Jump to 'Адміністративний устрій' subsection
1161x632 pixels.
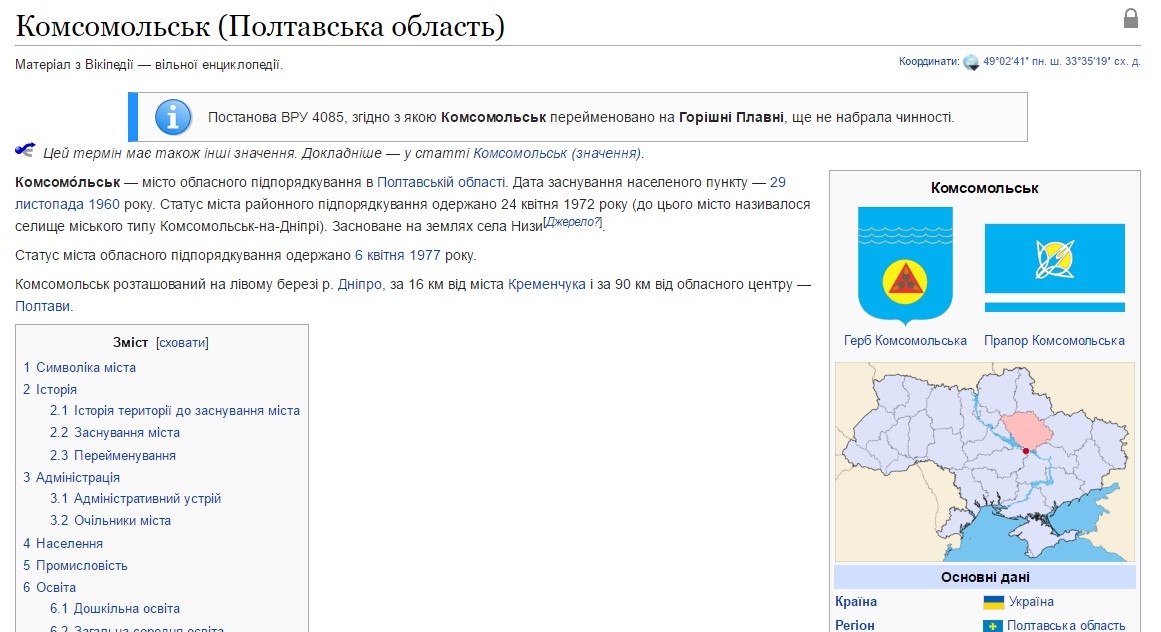(147, 498)
